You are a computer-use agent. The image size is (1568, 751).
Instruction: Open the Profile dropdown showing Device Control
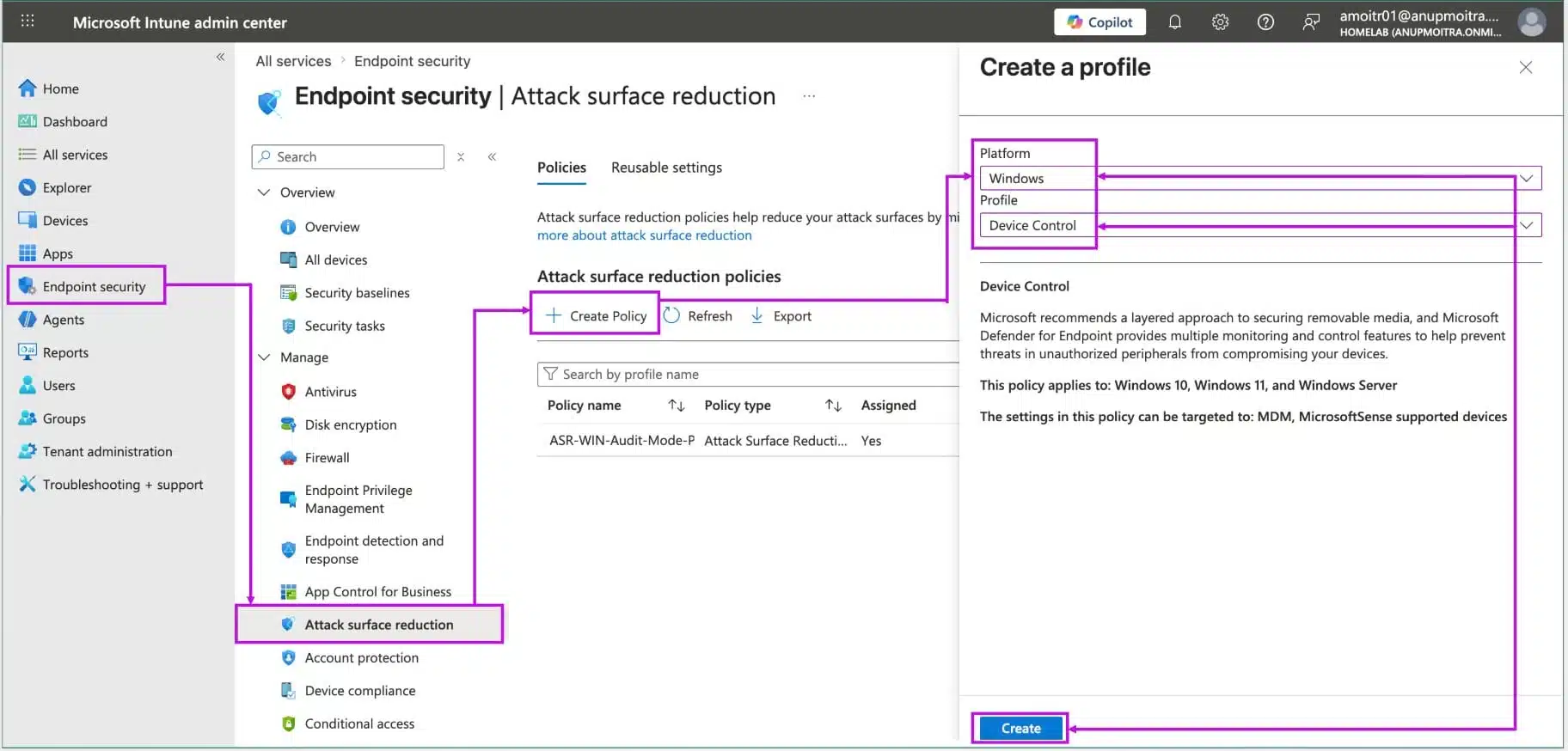[1260, 225]
